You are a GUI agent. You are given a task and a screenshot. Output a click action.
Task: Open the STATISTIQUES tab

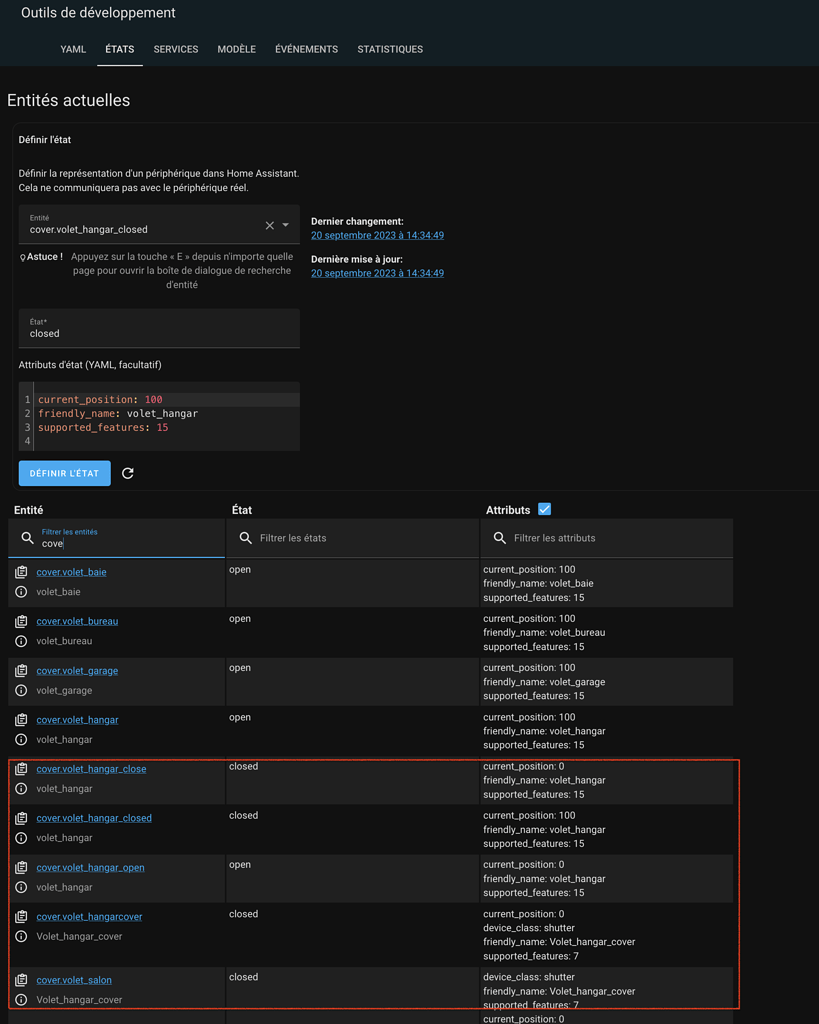coord(389,48)
